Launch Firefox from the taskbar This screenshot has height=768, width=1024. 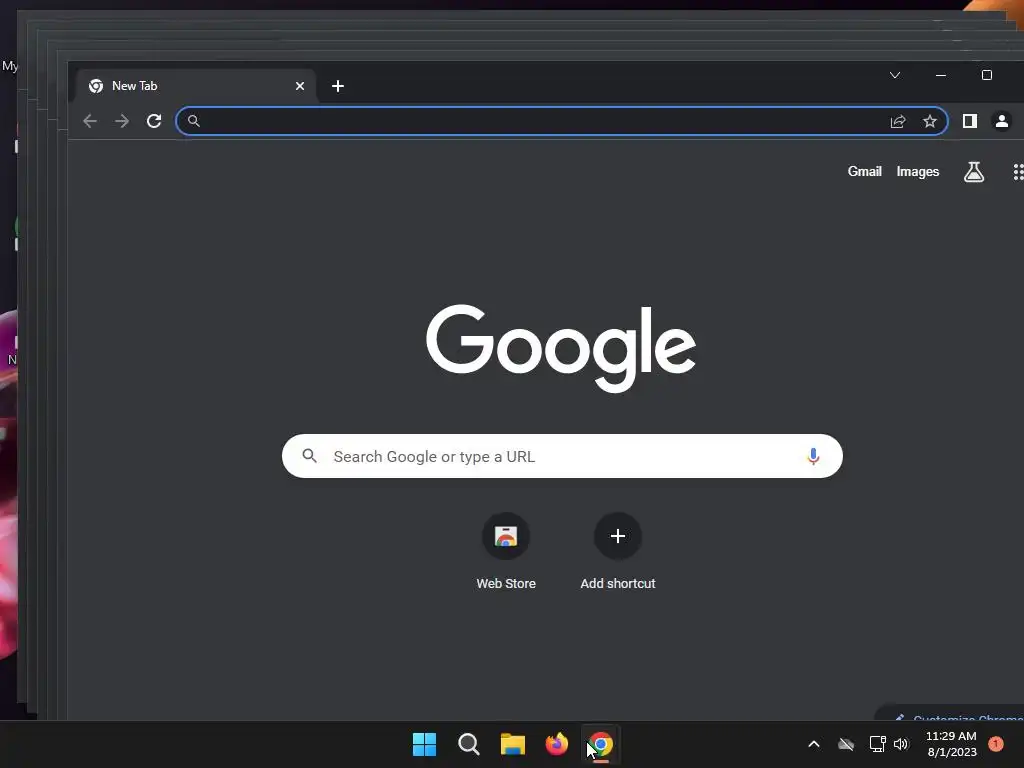click(556, 744)
